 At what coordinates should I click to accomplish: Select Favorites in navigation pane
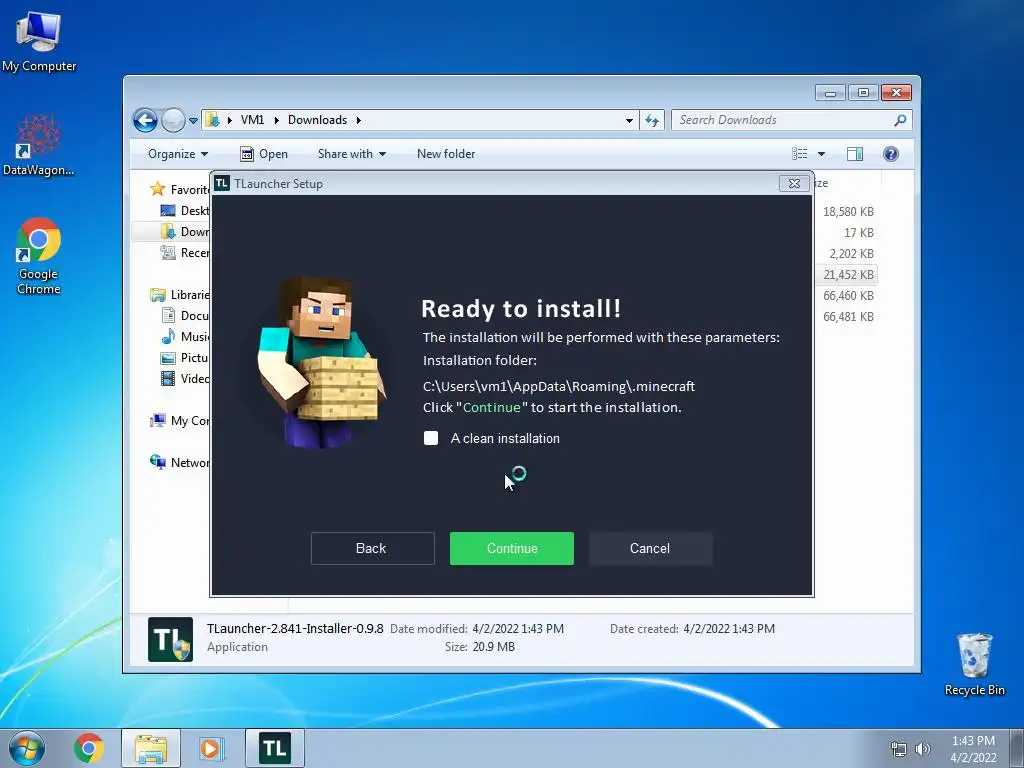pyautogui.click(x=180, y=189)
